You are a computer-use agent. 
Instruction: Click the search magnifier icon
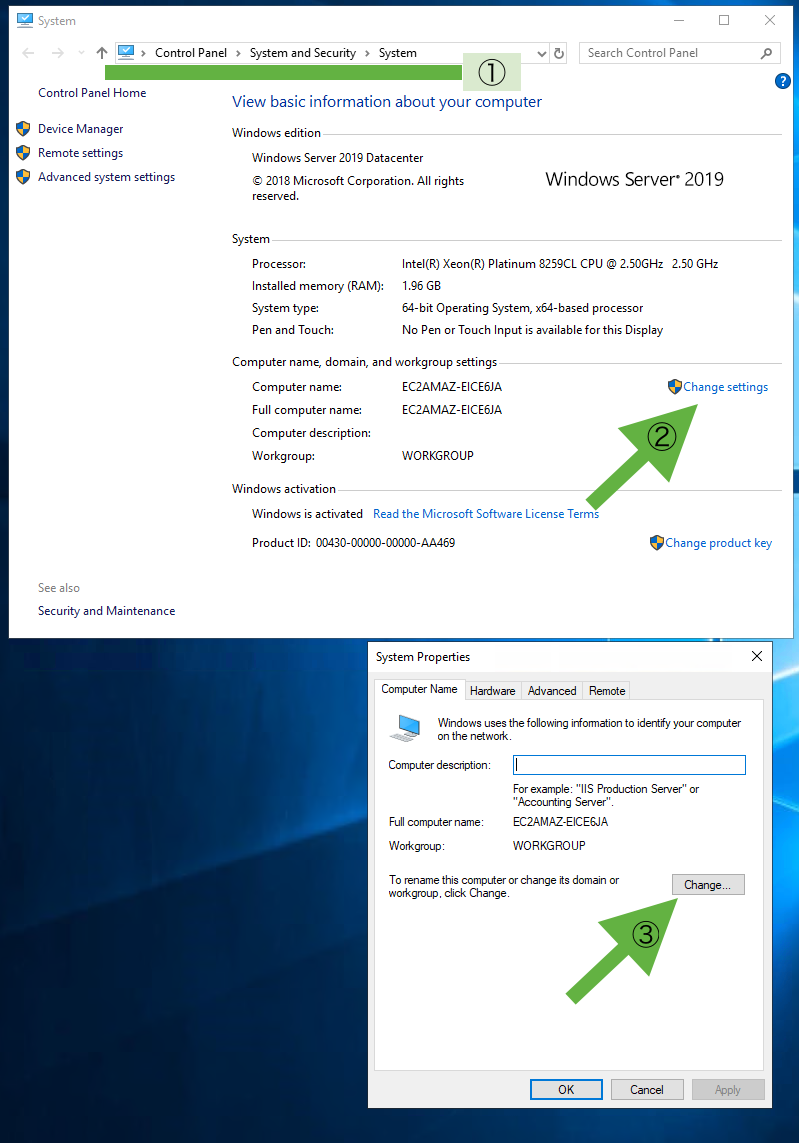[767, 53]
